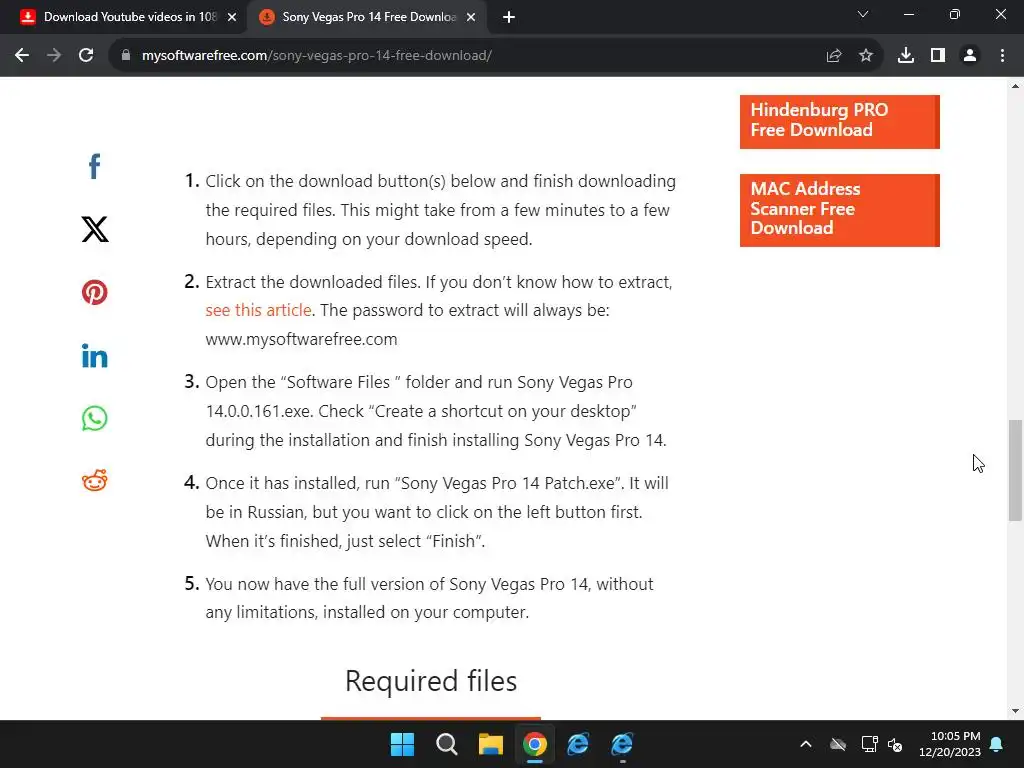Bookmark this tab with the star
The image size is (1024, 768).
pyautogui.click(x=866, y=56)
